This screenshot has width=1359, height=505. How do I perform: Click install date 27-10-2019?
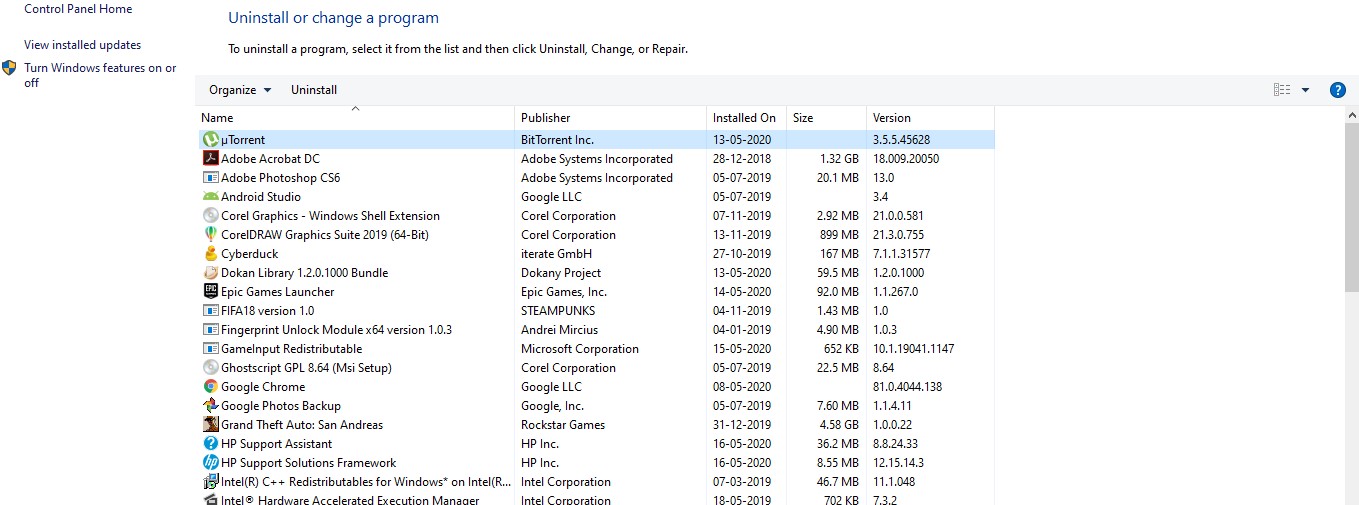(742, 254)
